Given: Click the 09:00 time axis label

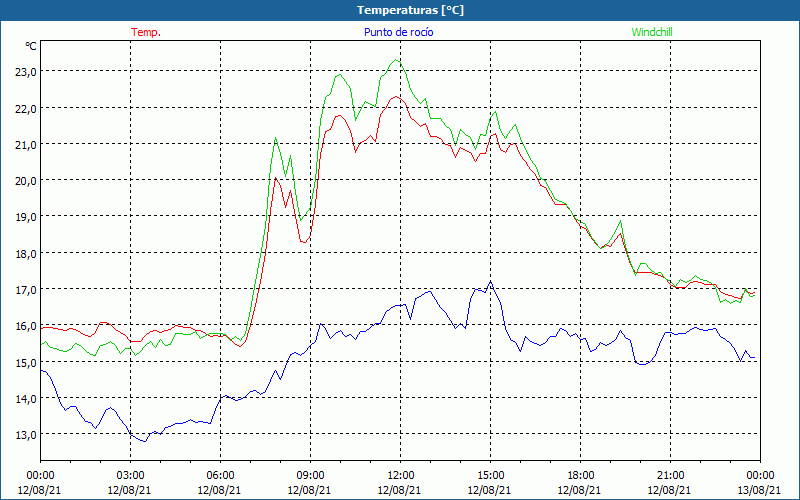Looking at the screenshot, I should [x=310, y=475].
